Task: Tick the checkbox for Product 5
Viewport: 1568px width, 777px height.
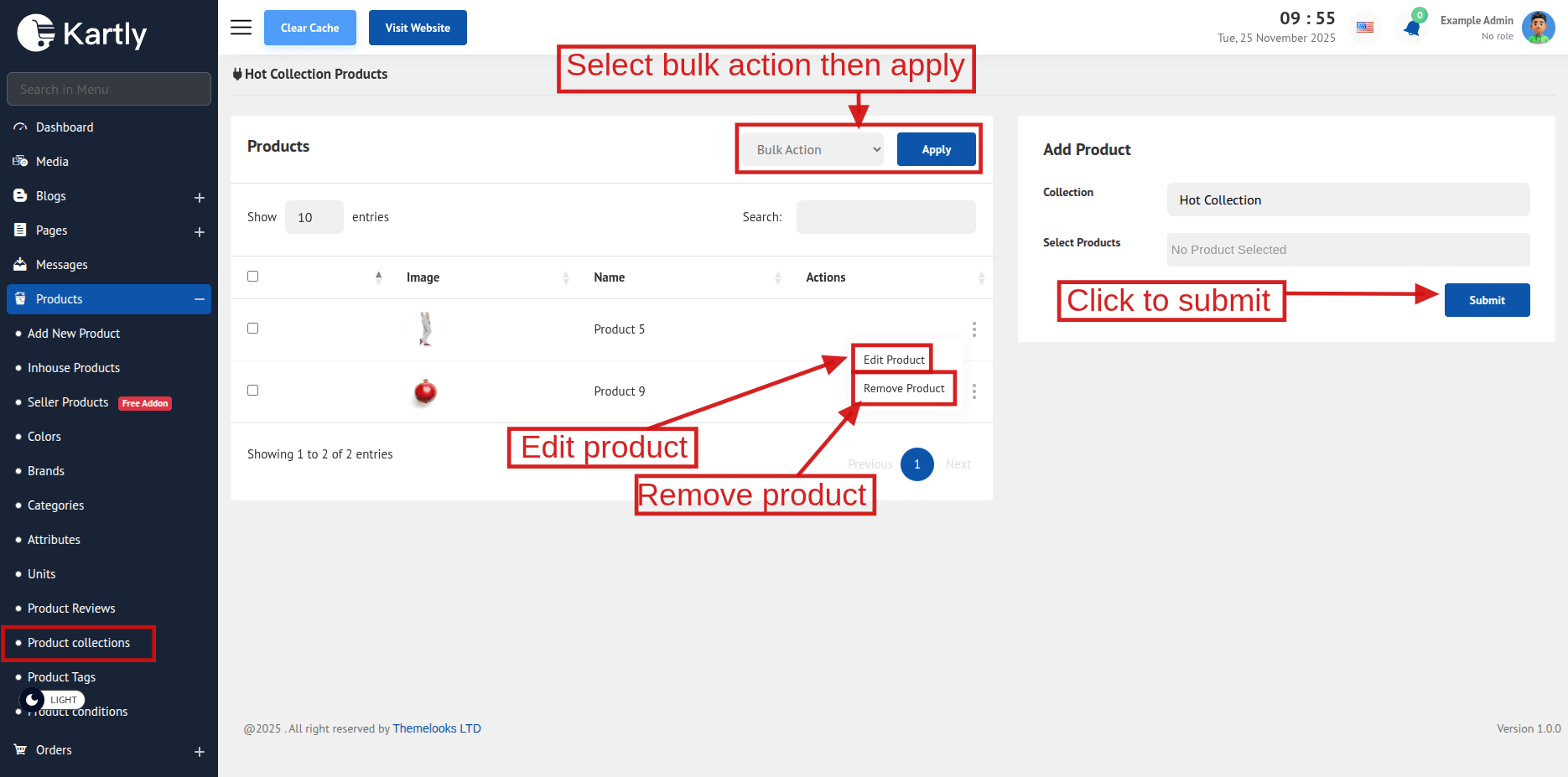Action: click(252, 329)
